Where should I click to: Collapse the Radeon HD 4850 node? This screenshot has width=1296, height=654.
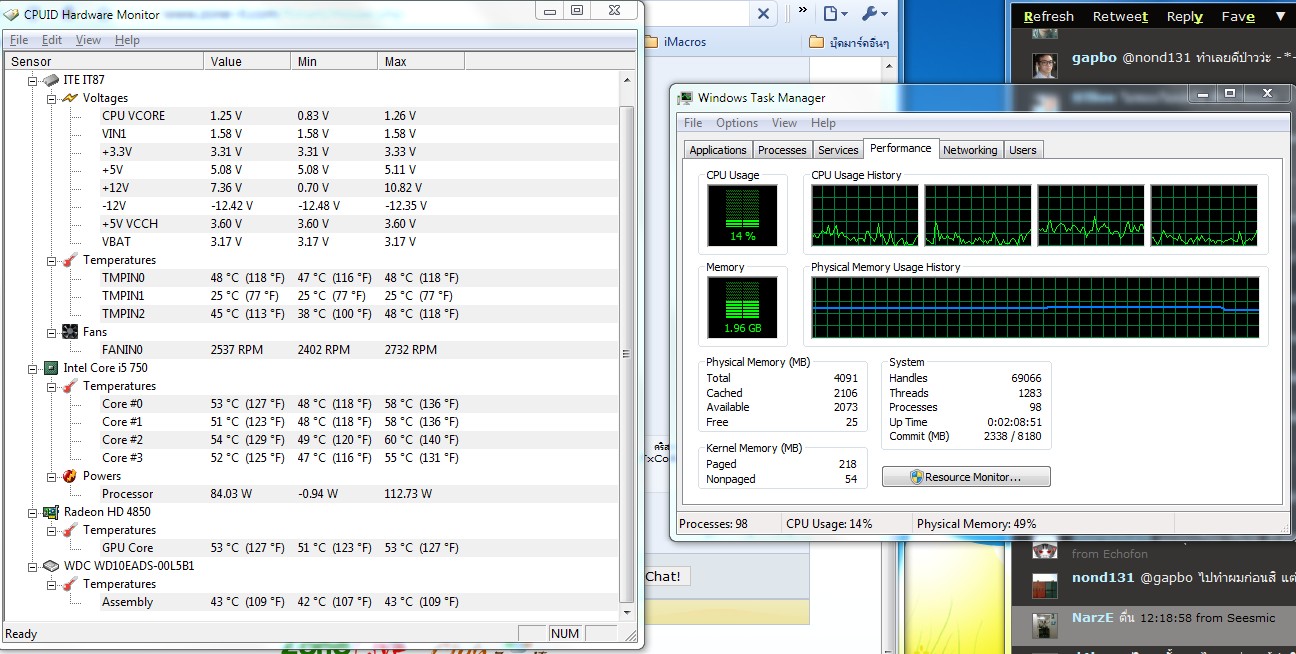pyautogui.click(x=32, y=512)
